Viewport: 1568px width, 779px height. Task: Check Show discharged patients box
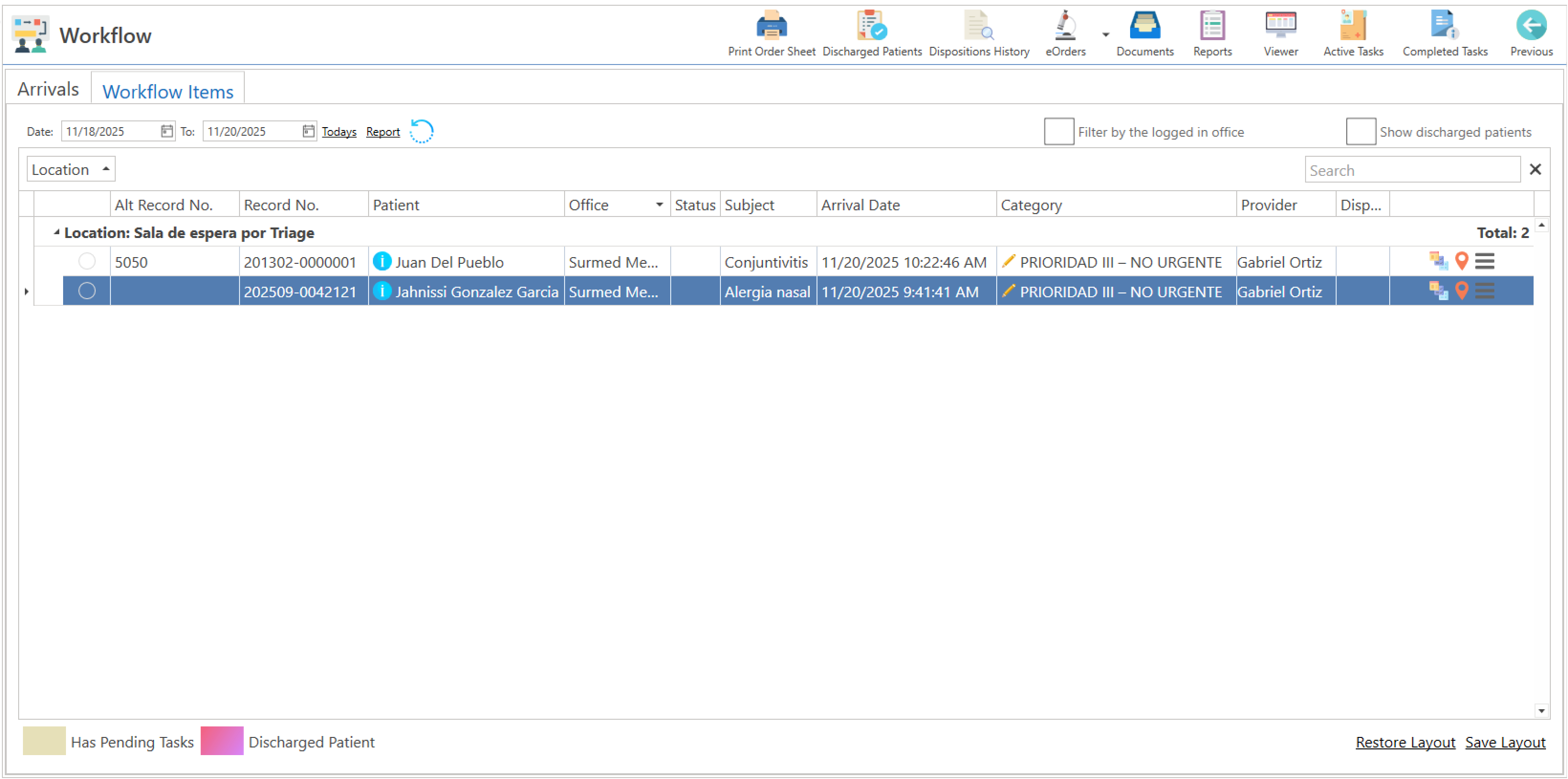1361,131
